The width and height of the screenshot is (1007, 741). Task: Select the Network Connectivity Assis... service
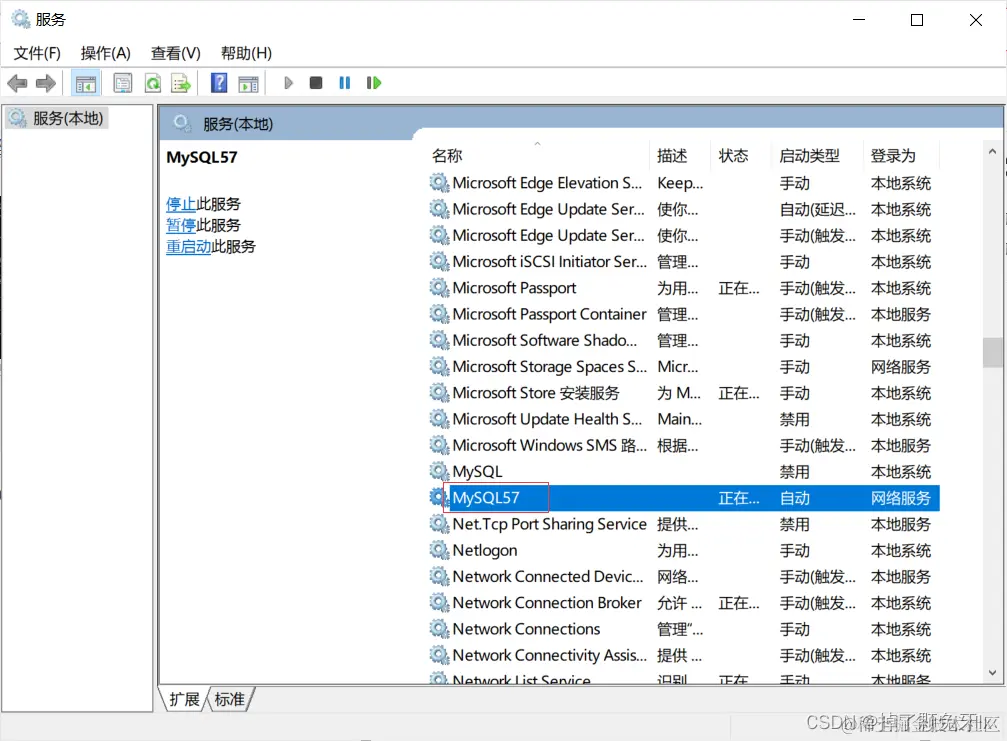(550, 656)
